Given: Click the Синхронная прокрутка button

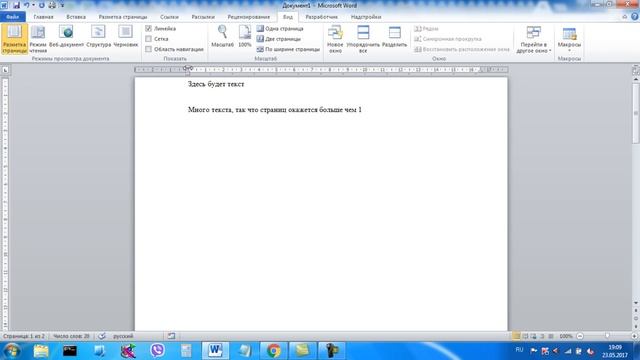Looking at the screenshot, I should pyautogui.click(x=448, y=39).
